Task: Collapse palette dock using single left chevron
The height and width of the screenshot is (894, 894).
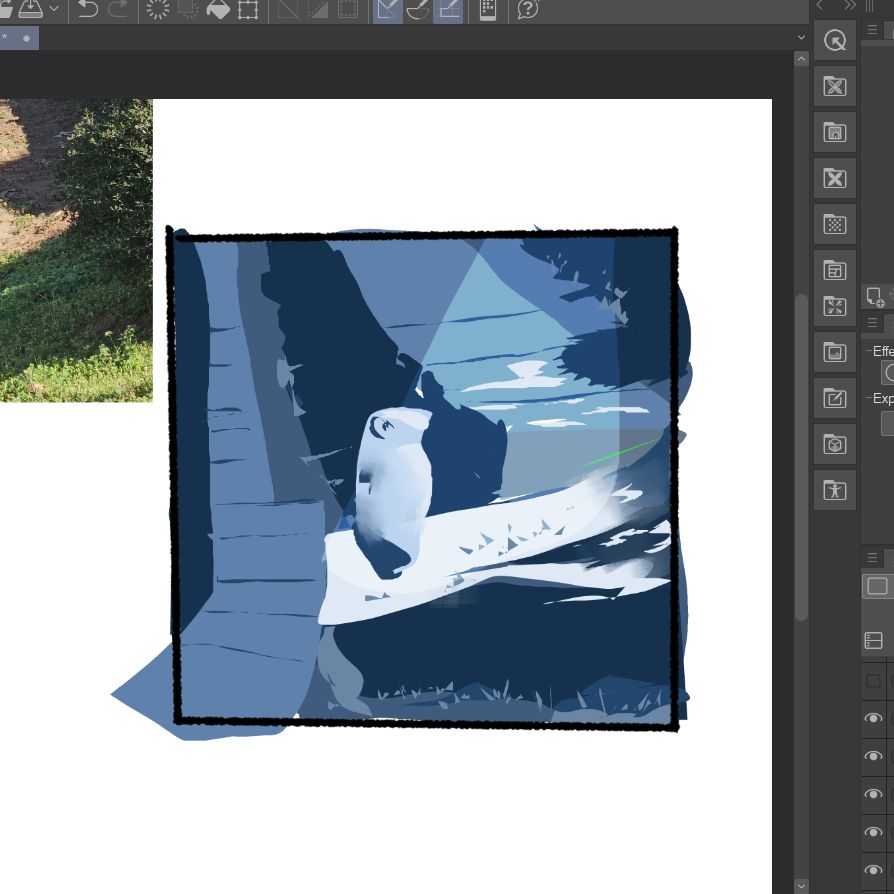Action: 819,5
